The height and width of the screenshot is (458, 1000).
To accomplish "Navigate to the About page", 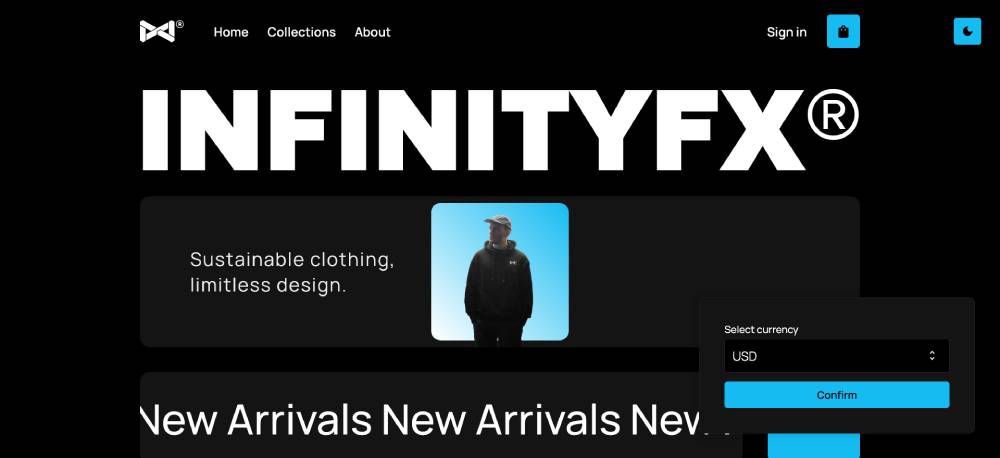I will click(x=372, y=32).
